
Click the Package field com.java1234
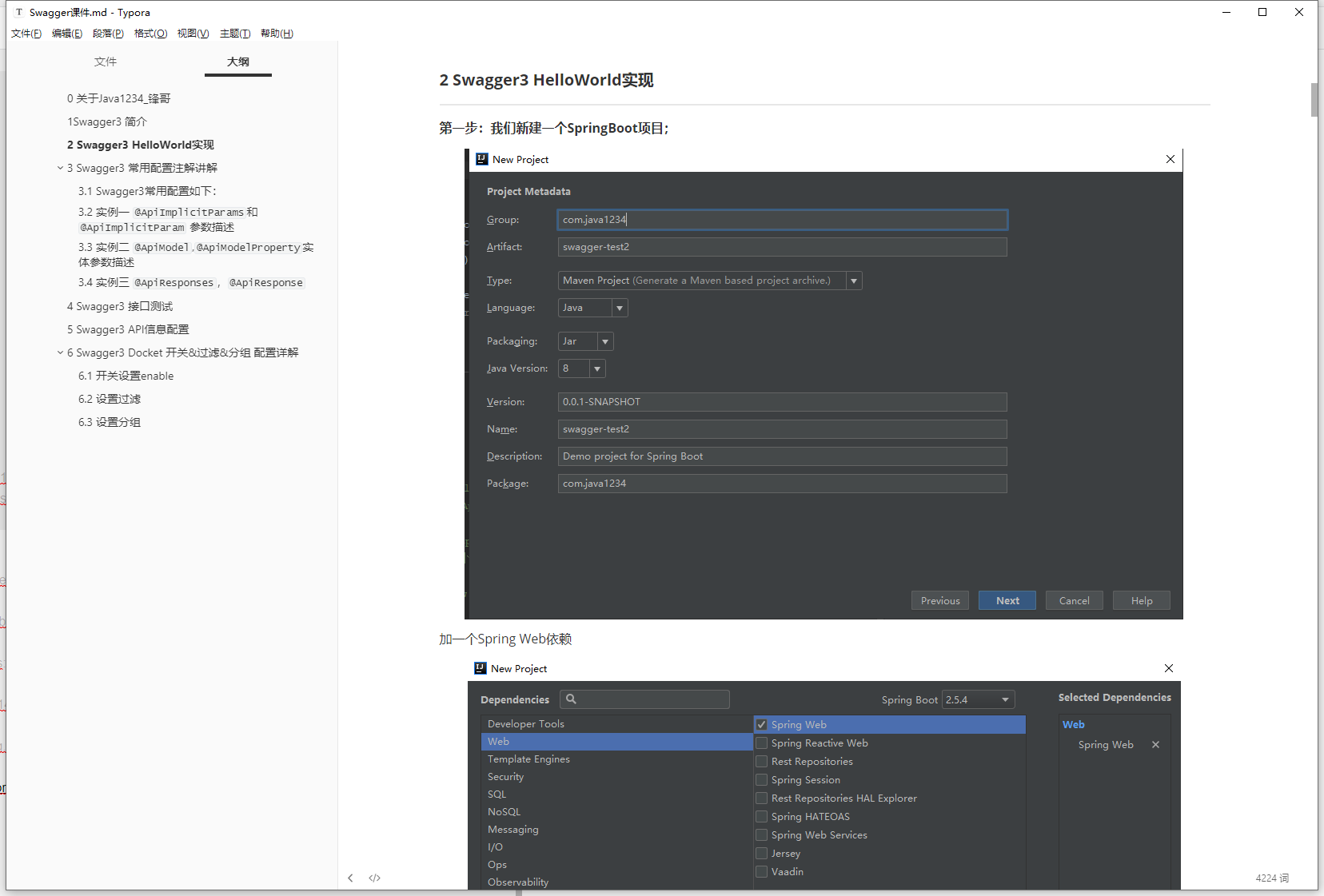pyautogui.click(x=783, y=484)
